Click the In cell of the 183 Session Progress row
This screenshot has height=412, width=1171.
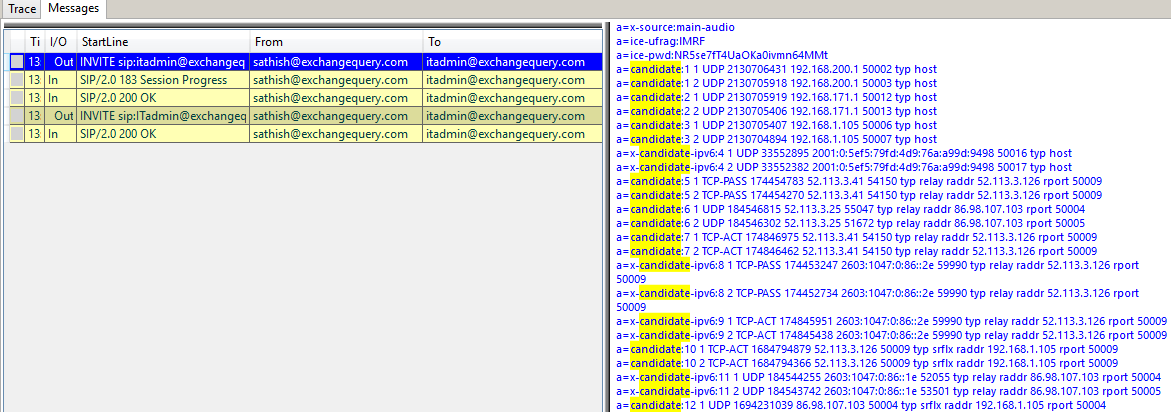(x=60, y=80)
